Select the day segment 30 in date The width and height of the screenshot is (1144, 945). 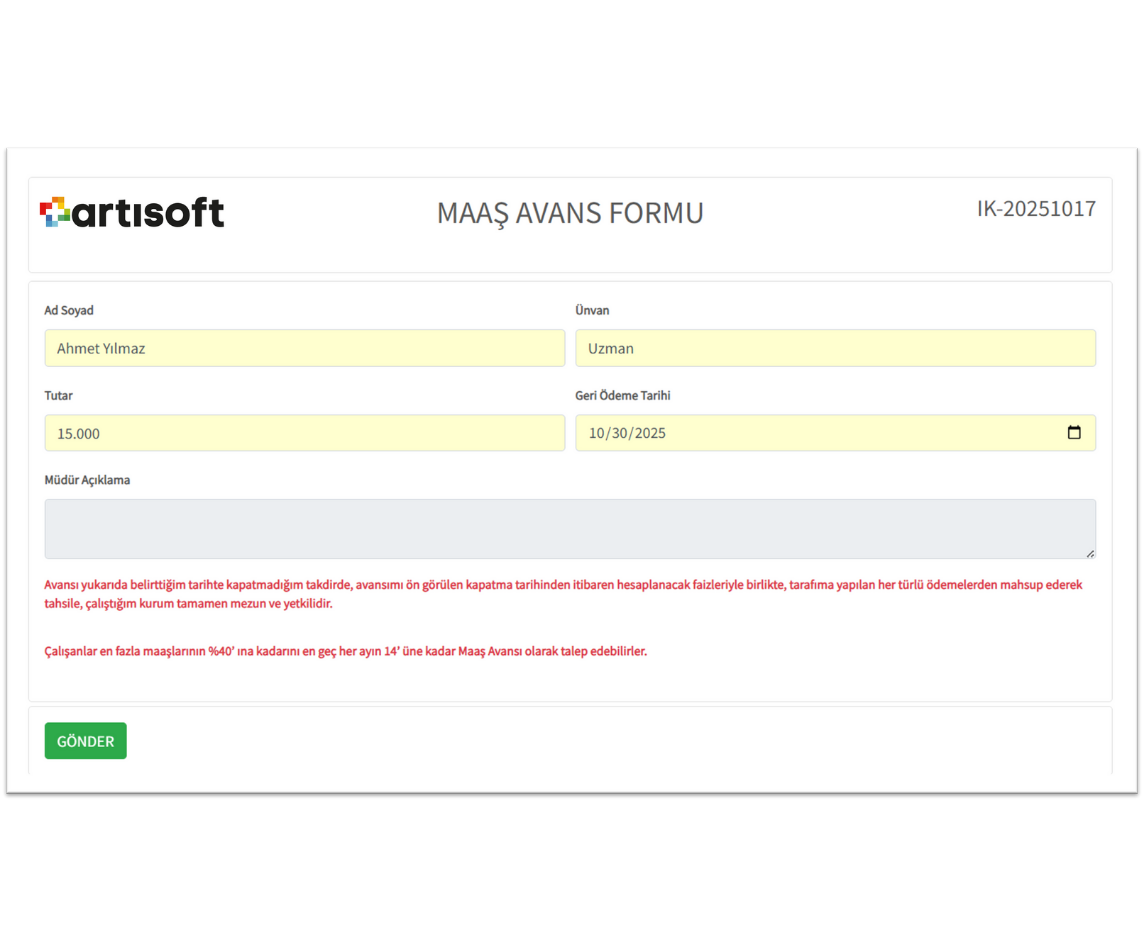pos(619,434)
